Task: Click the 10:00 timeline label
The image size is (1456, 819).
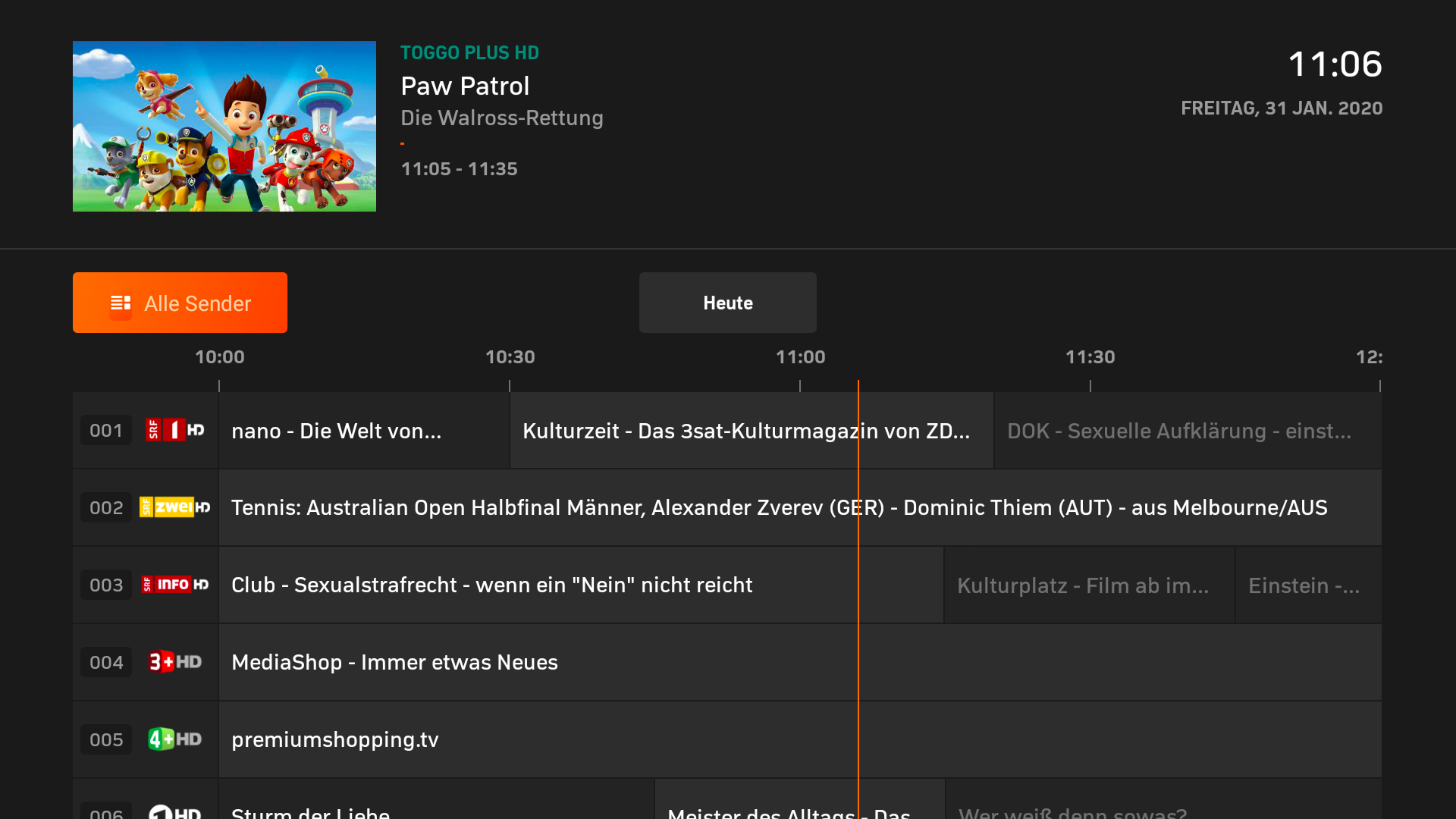Action: coord(220,357)
